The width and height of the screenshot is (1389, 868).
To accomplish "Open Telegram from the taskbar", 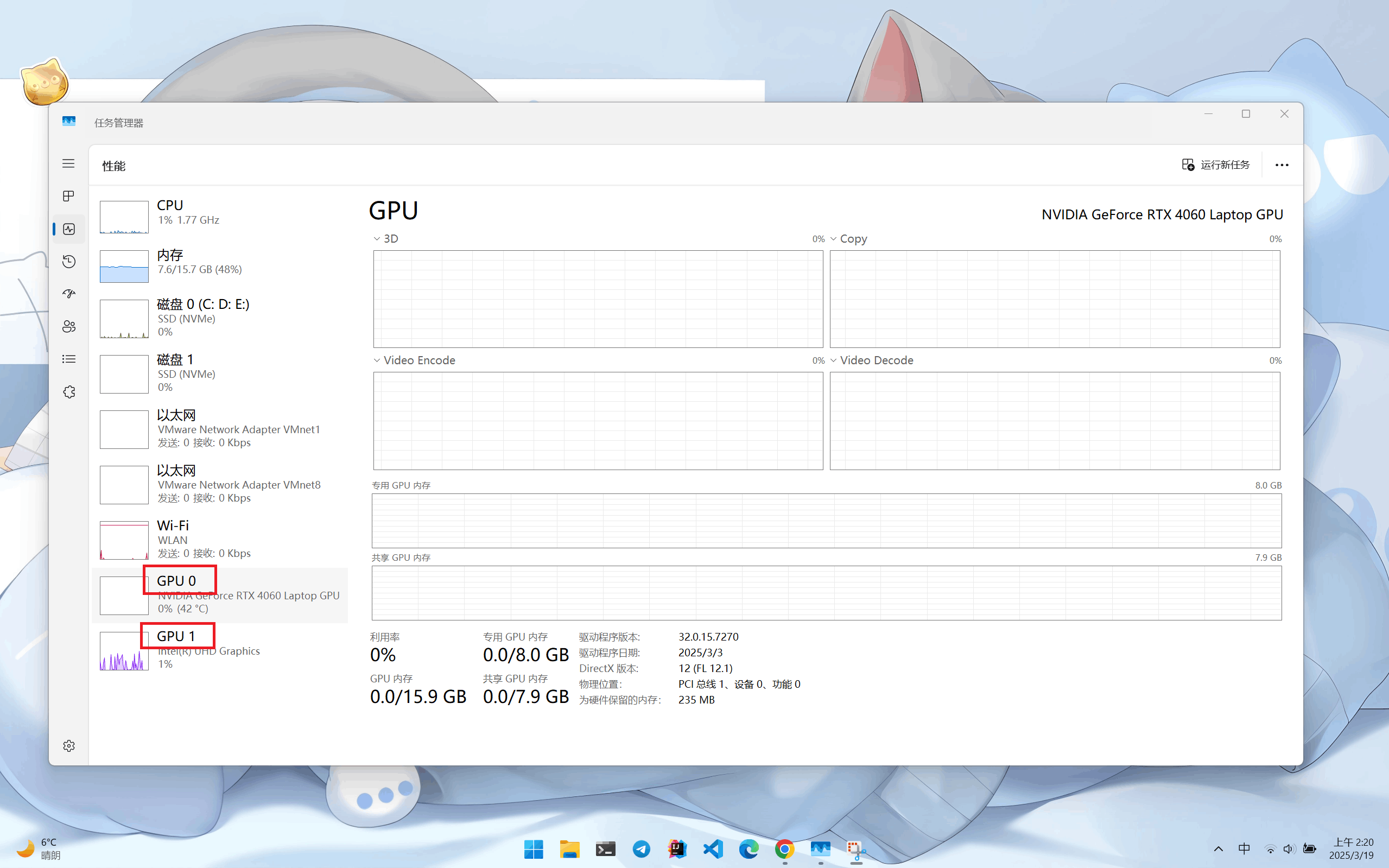I will (x=641, y=849).
